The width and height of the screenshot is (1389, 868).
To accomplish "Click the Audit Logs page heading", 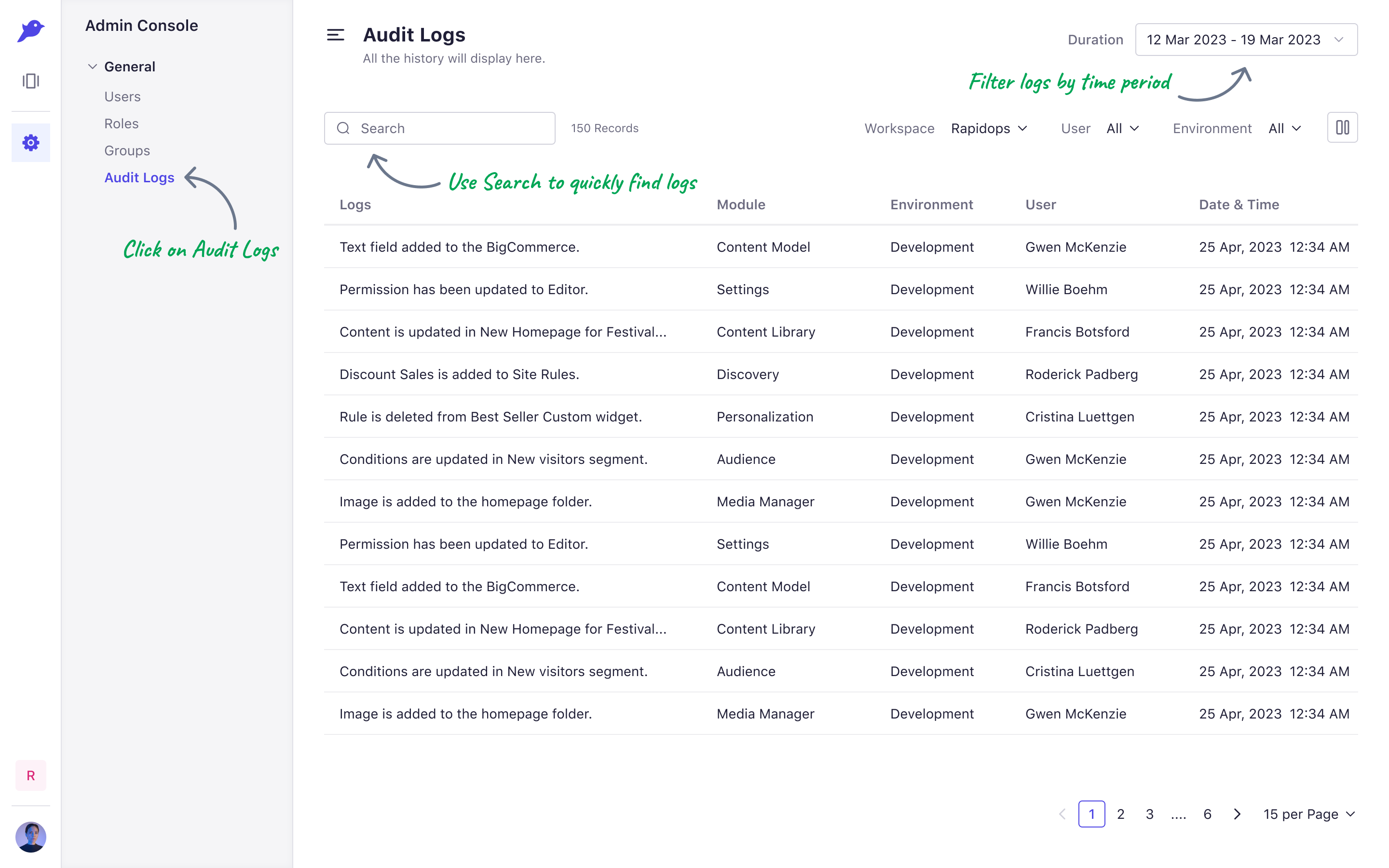I will tap(414, 34).
